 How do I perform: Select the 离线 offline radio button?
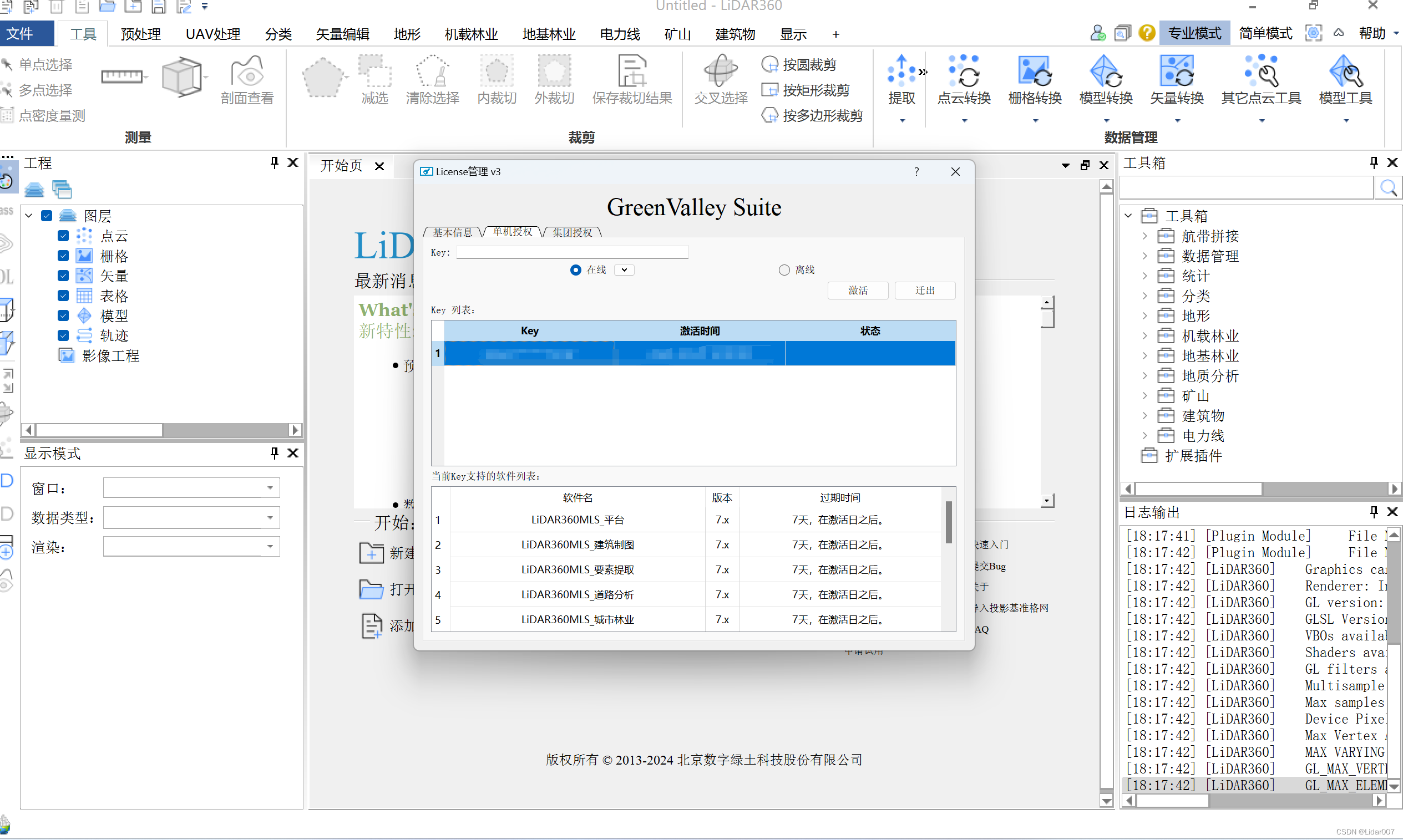[783, 270]
